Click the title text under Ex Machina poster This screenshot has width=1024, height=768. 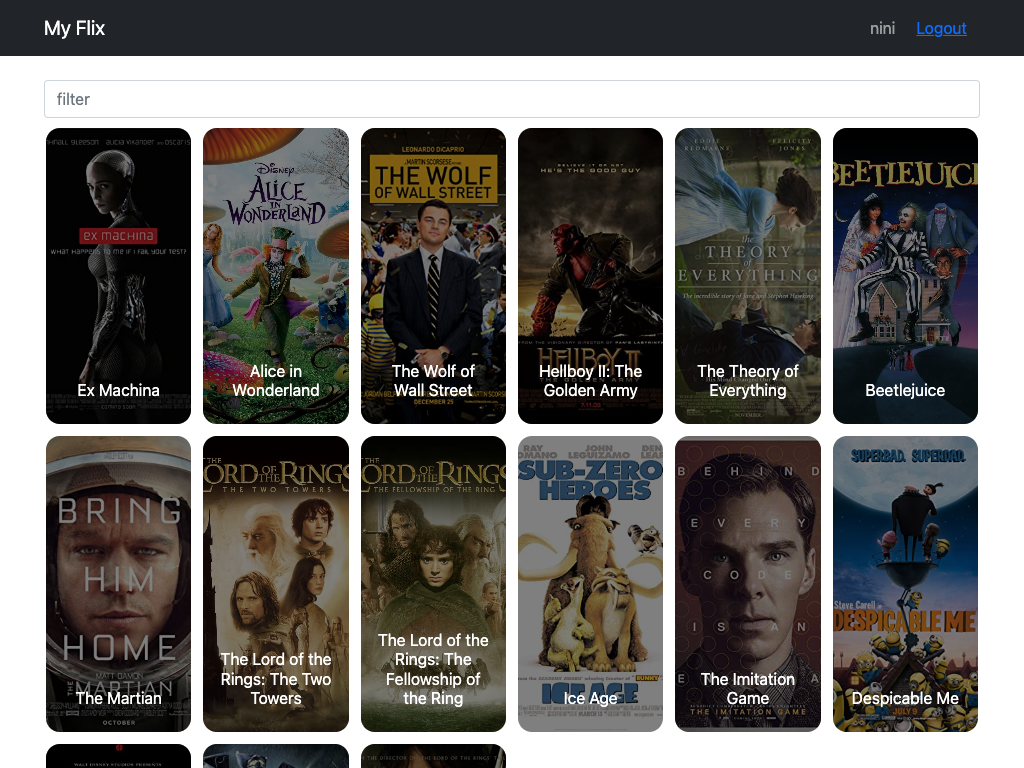pos(118,390)
